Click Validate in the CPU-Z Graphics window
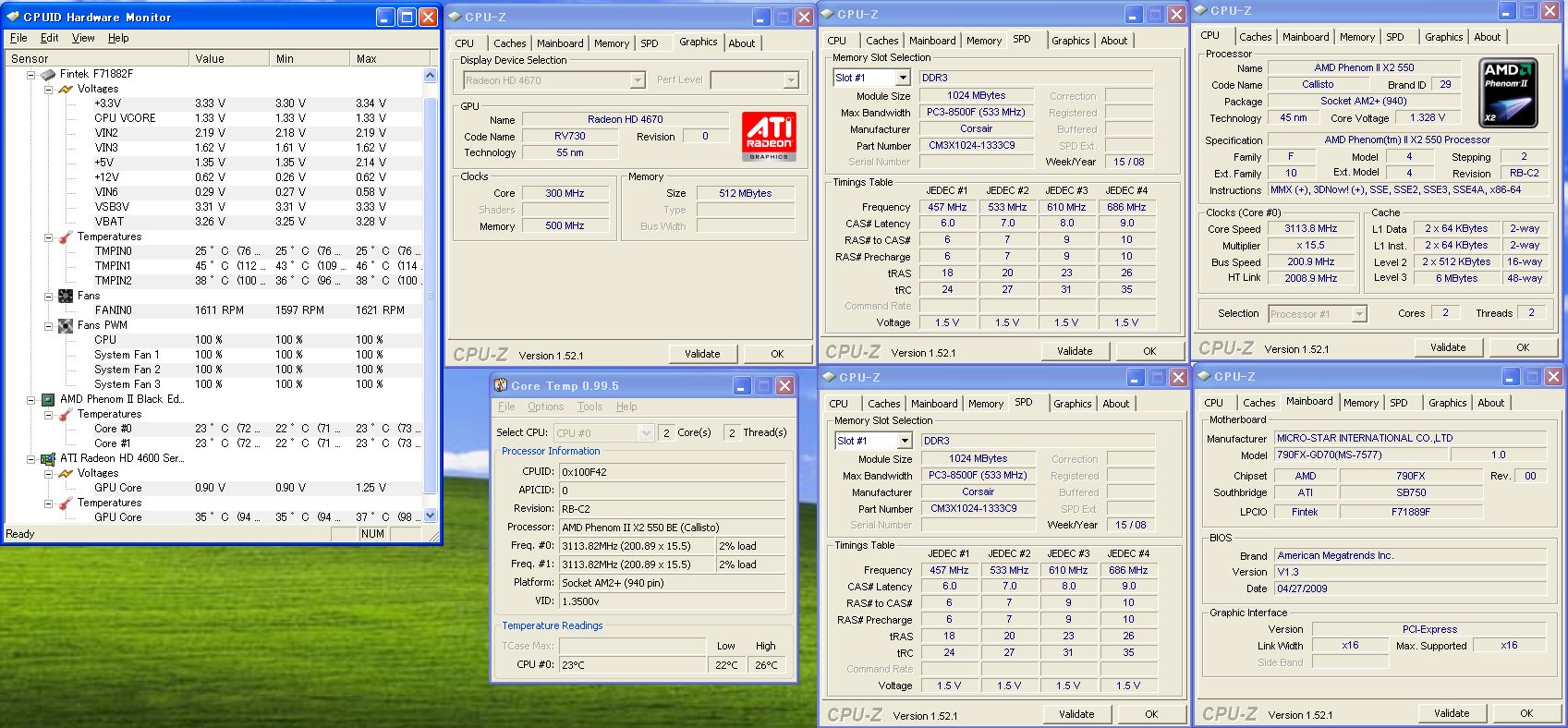 coord(702,354)
